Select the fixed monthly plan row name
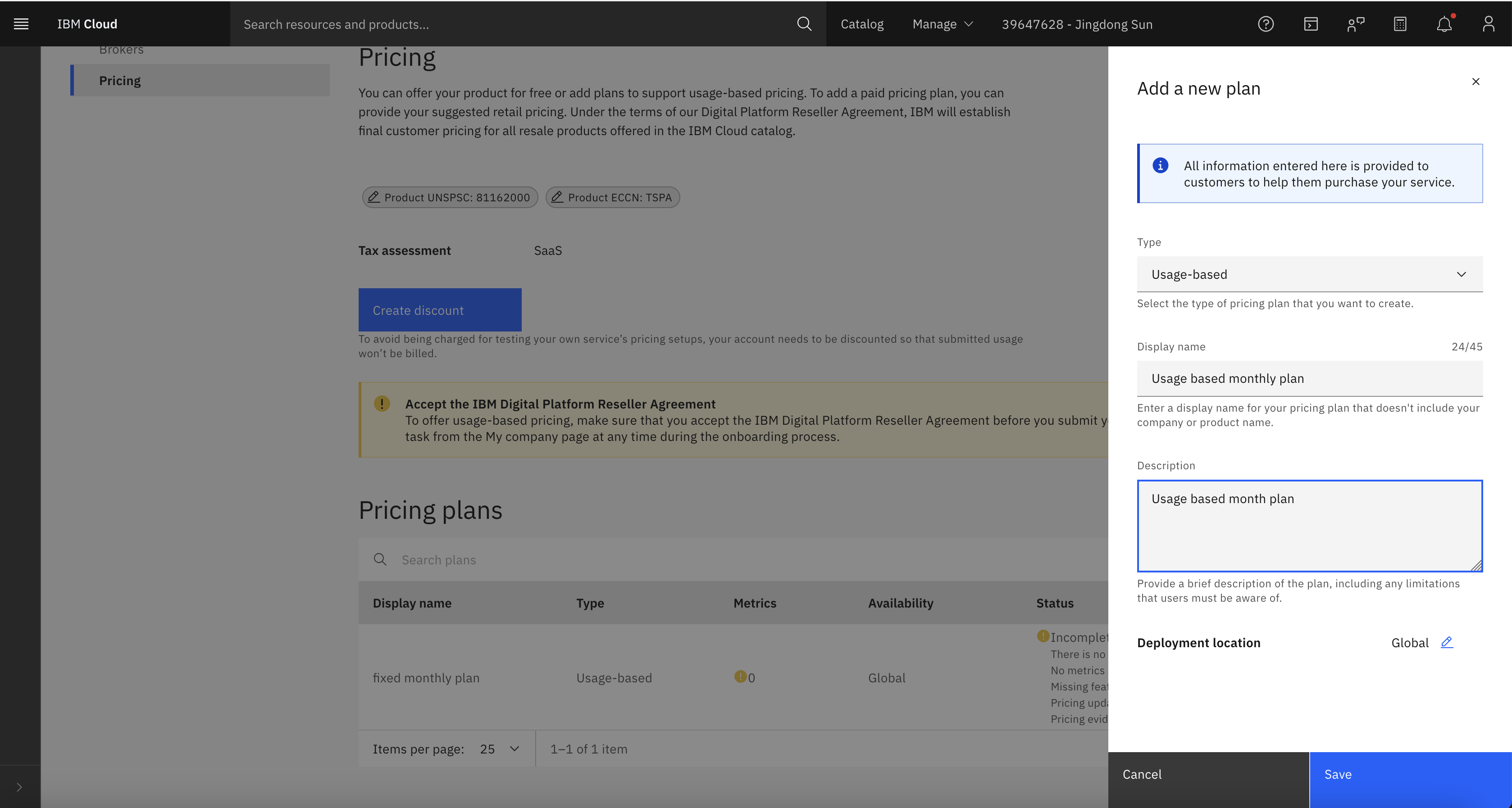 [426, 678]
